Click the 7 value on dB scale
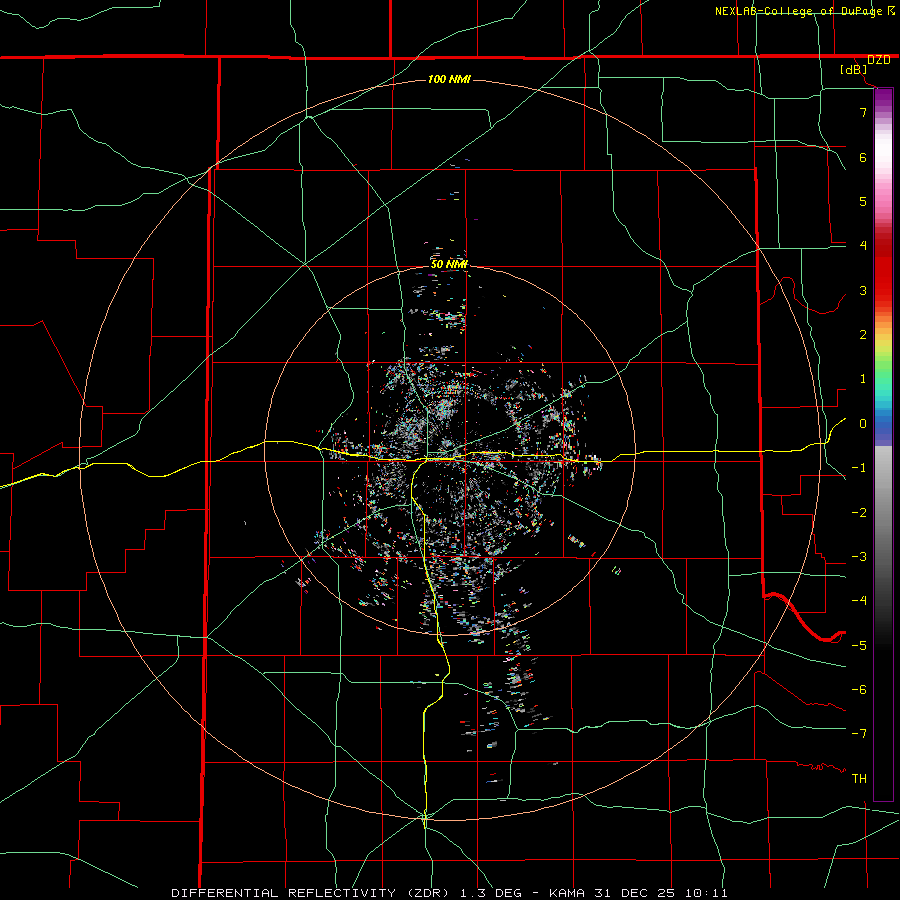The image size is (900, 900). point(863,112)
